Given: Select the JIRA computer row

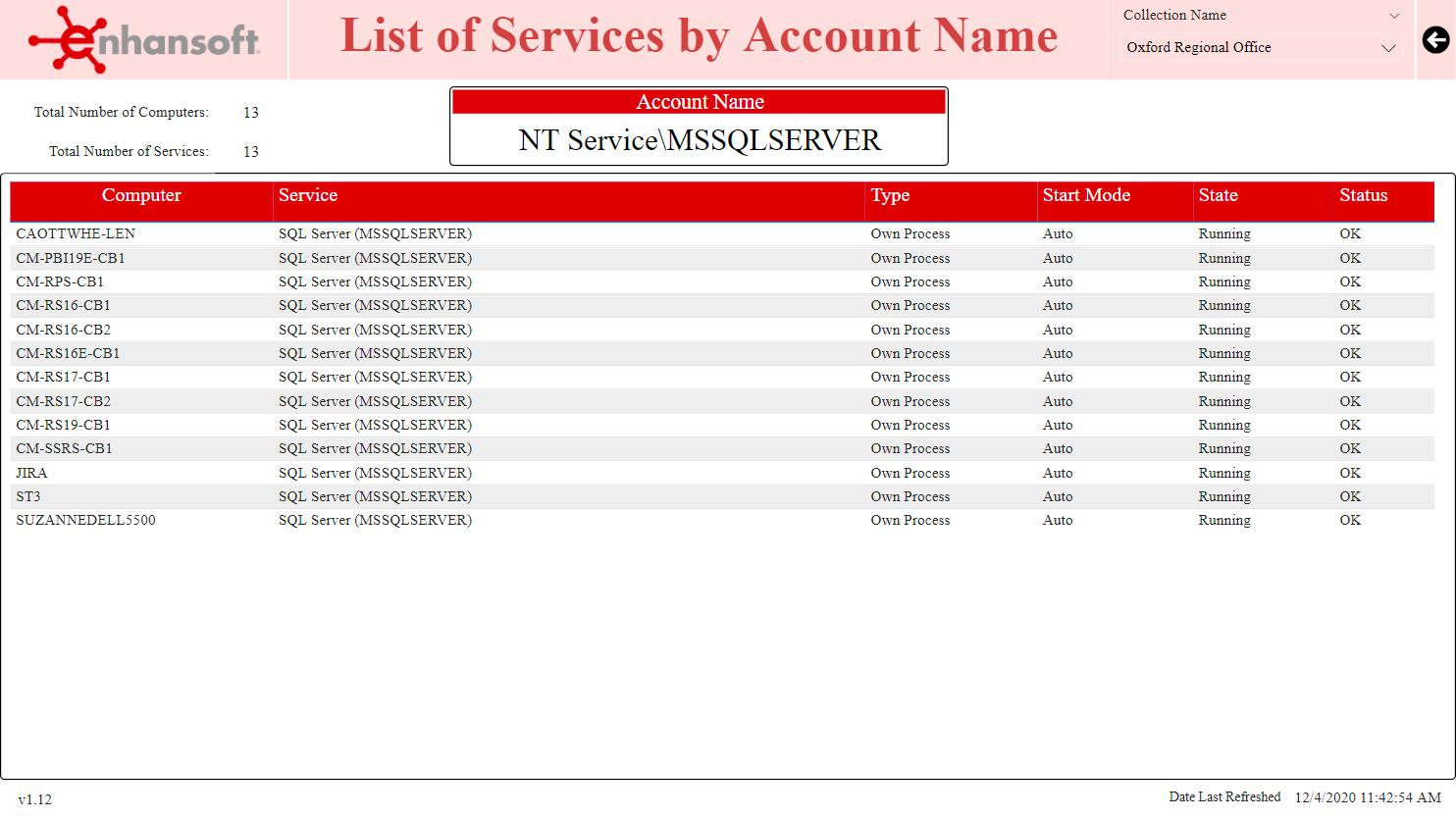Looking at the screenshot, I should click(x=31, y=473).
